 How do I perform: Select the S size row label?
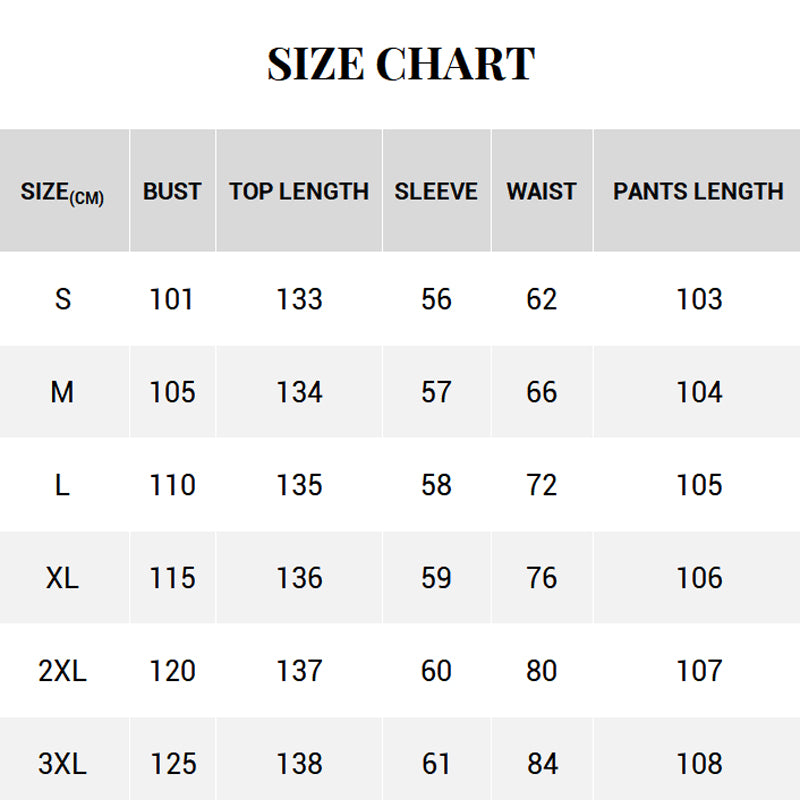[62, 299]
